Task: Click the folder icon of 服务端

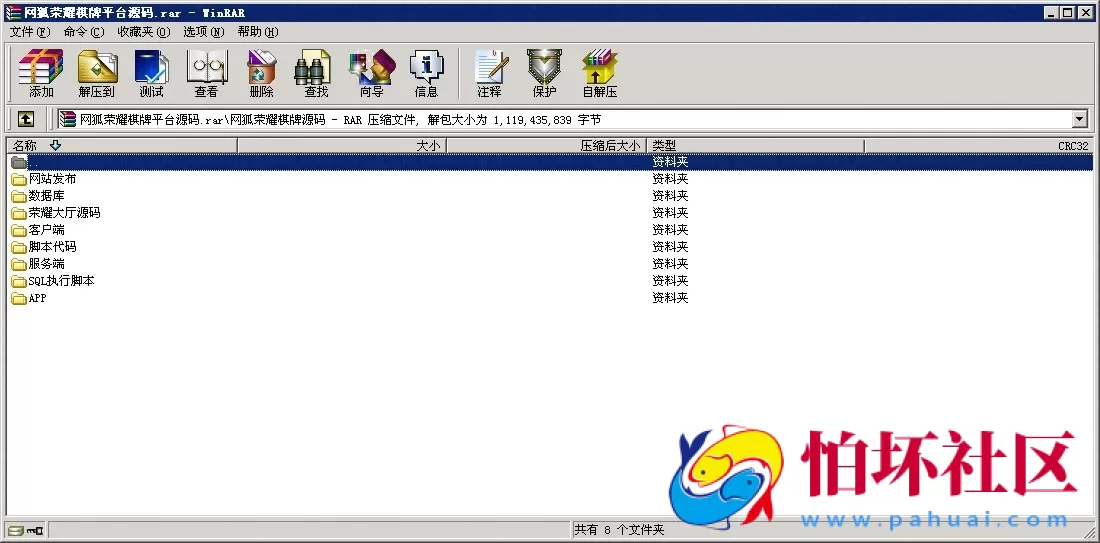Action: pyautogui.click(x=19, y=264)
